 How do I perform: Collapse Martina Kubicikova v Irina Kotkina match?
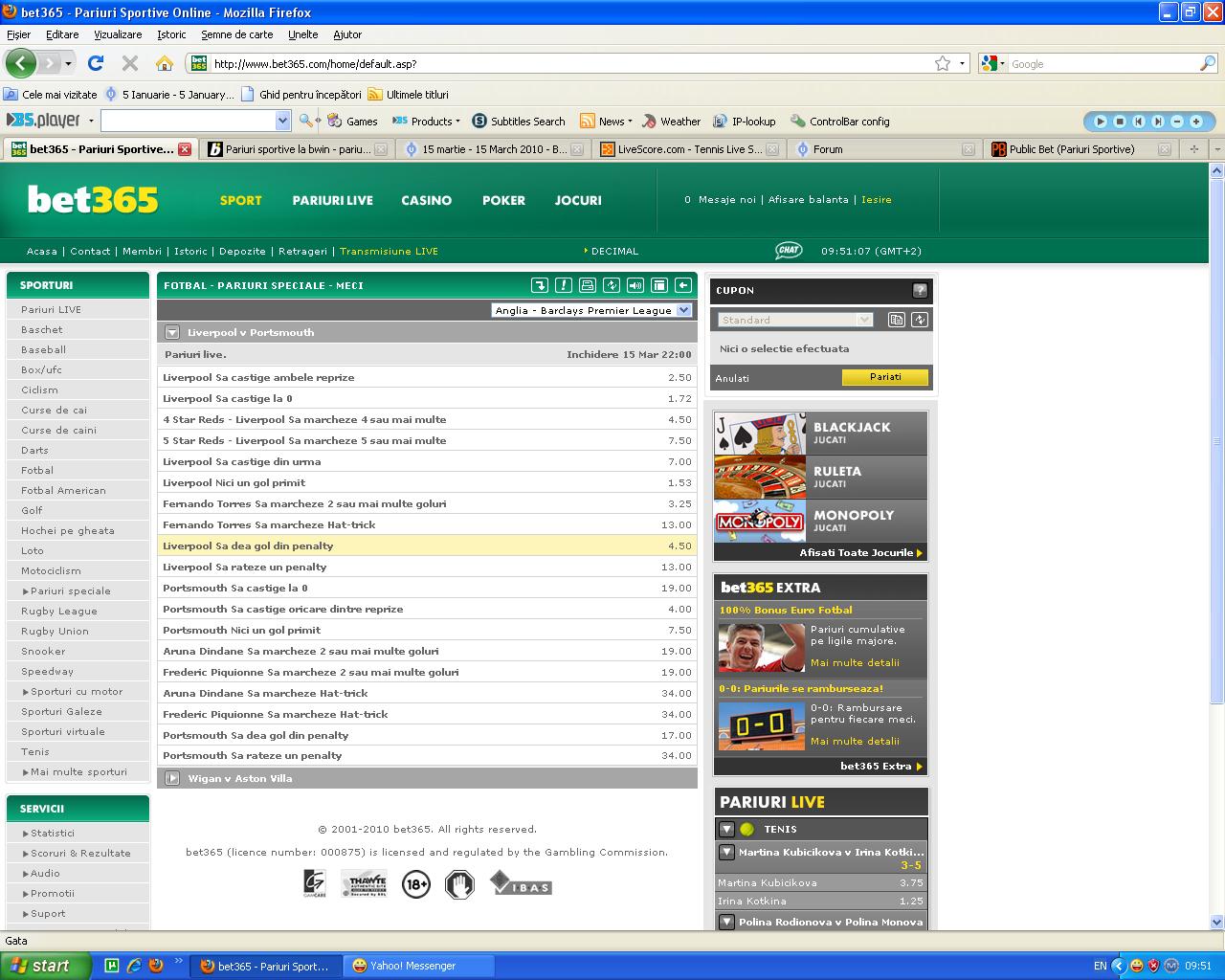tap(726, 851)
